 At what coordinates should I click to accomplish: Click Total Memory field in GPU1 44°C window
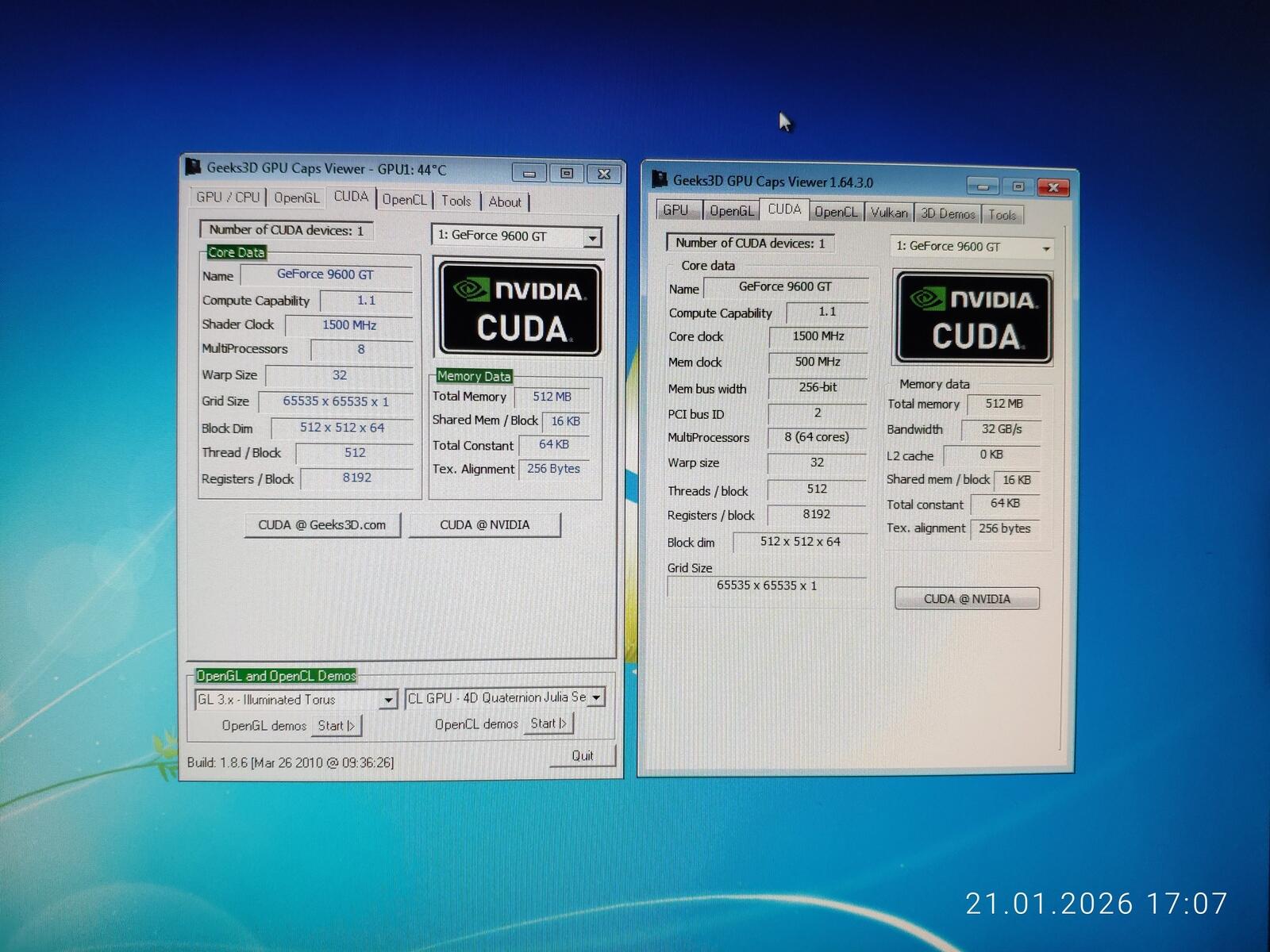coord(552,397)
